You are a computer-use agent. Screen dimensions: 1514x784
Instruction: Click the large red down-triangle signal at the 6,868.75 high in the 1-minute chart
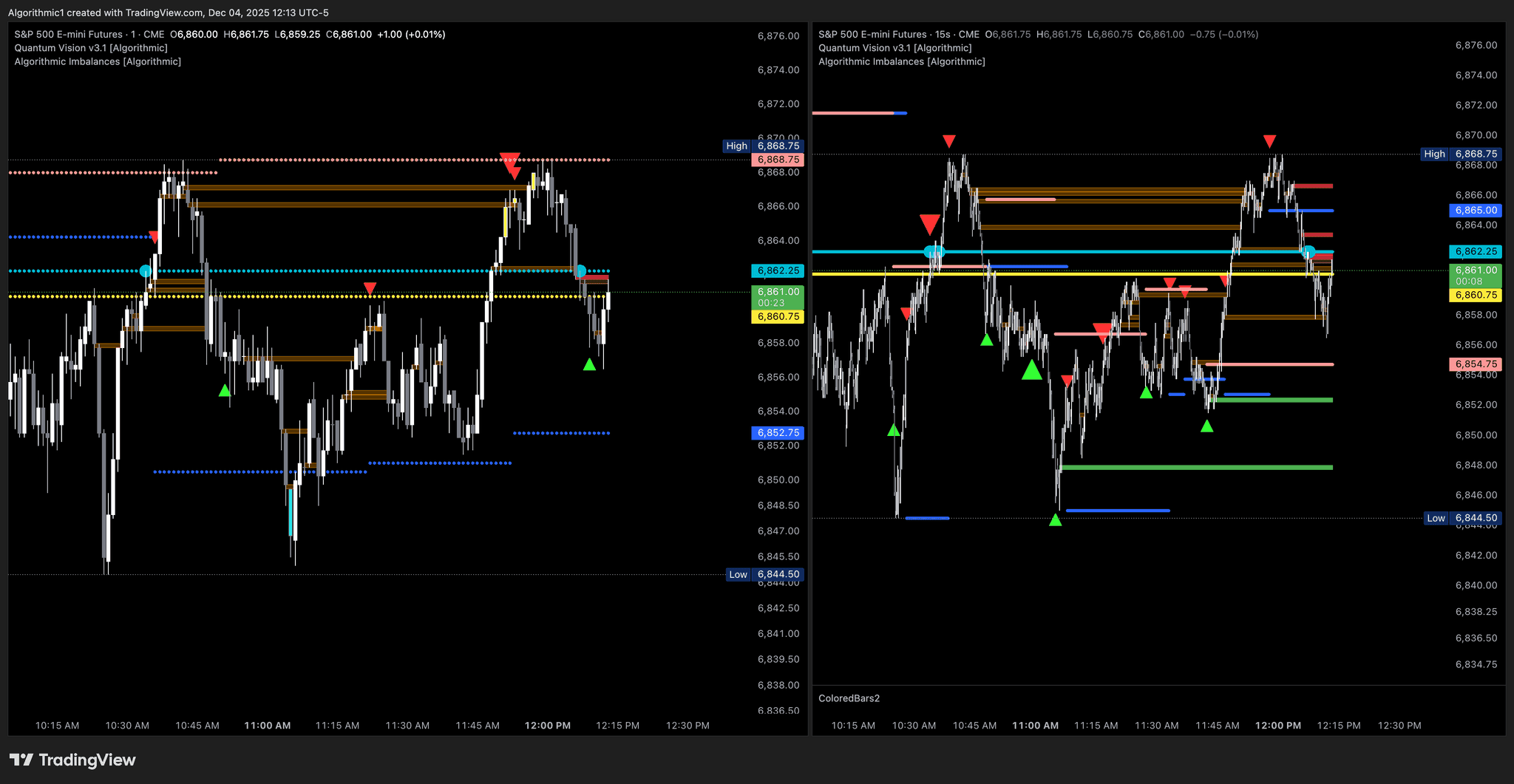point(510,160)
